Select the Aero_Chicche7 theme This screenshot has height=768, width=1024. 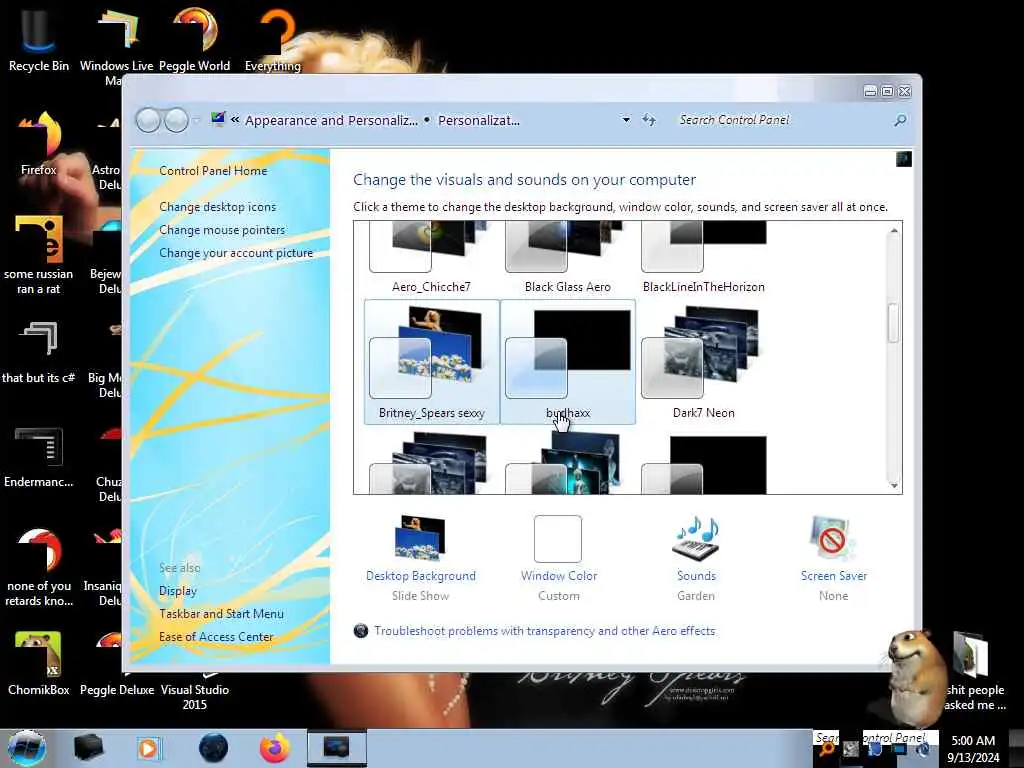(431, 259)
